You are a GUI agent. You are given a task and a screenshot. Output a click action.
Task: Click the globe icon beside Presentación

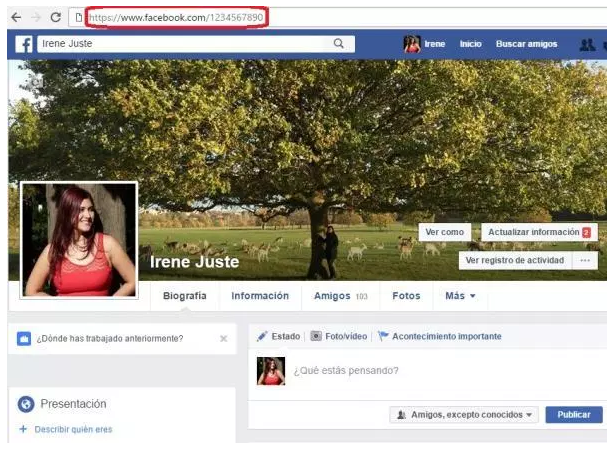[26, 404]
